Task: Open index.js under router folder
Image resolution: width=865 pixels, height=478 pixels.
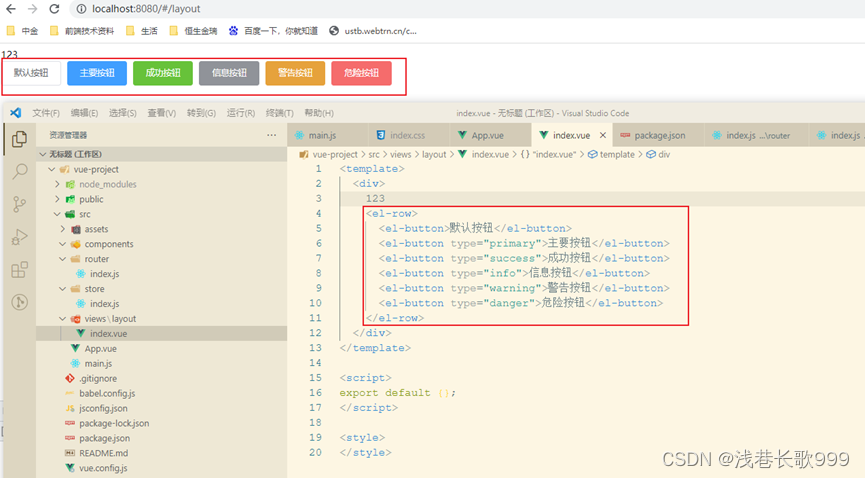Action: [161, 274]
